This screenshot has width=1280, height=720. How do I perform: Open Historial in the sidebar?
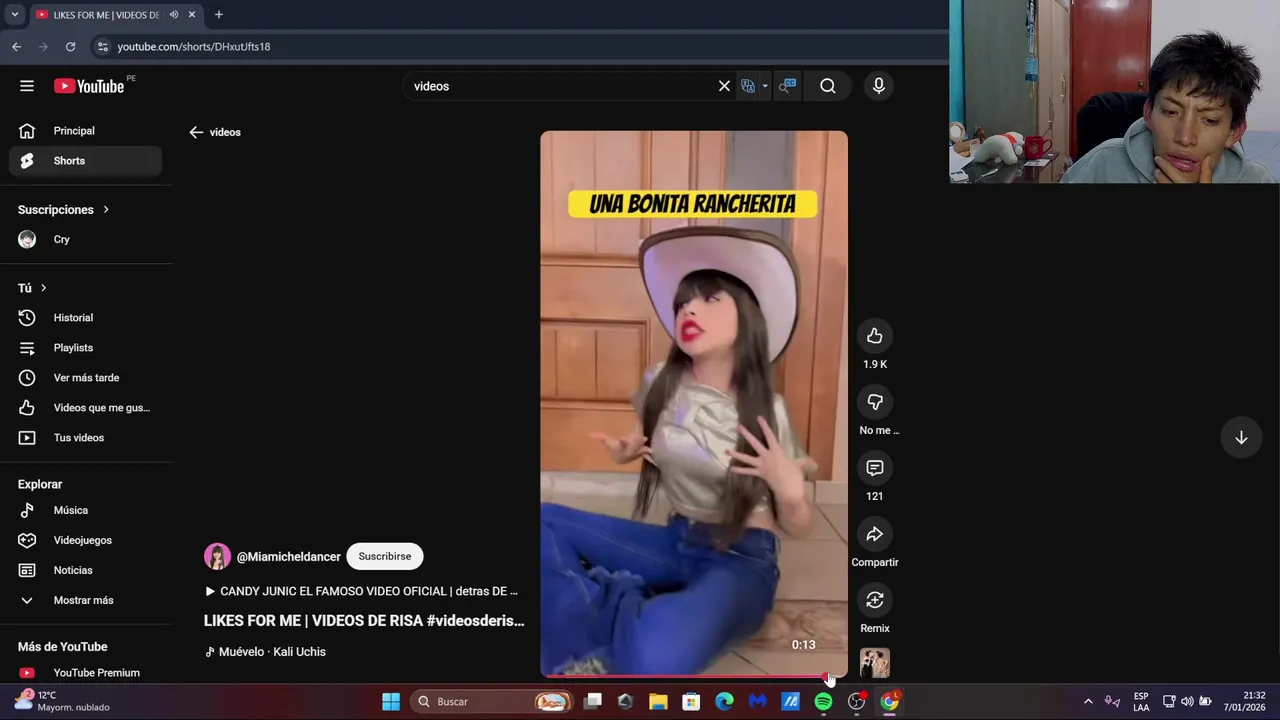pyautogui.click(x=85, y=318)
